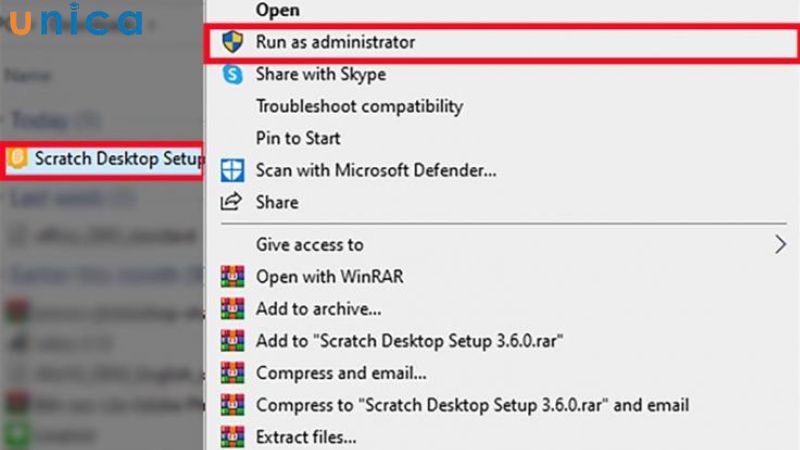Click WinRAR icon beside Add to archive
This screenshot has width=800, height=450.
tap(233, 309)
